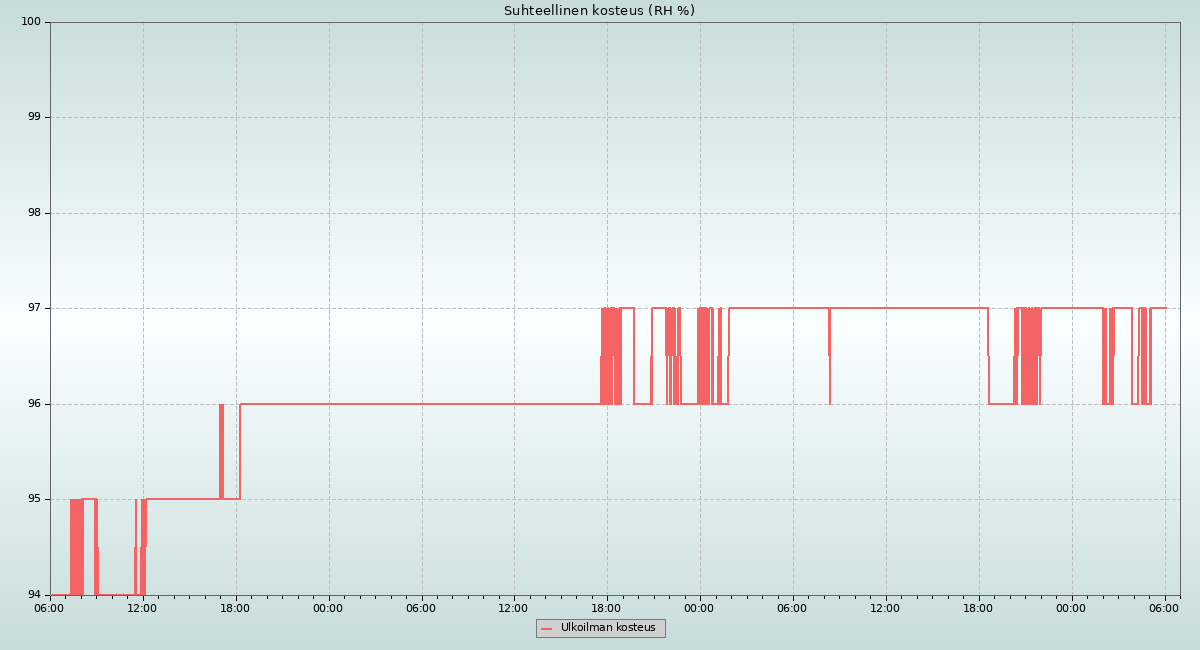The image size is (1200, 650).
Task: Click the rightmost 18:00 time label
Action: click(x=978, y=608)
